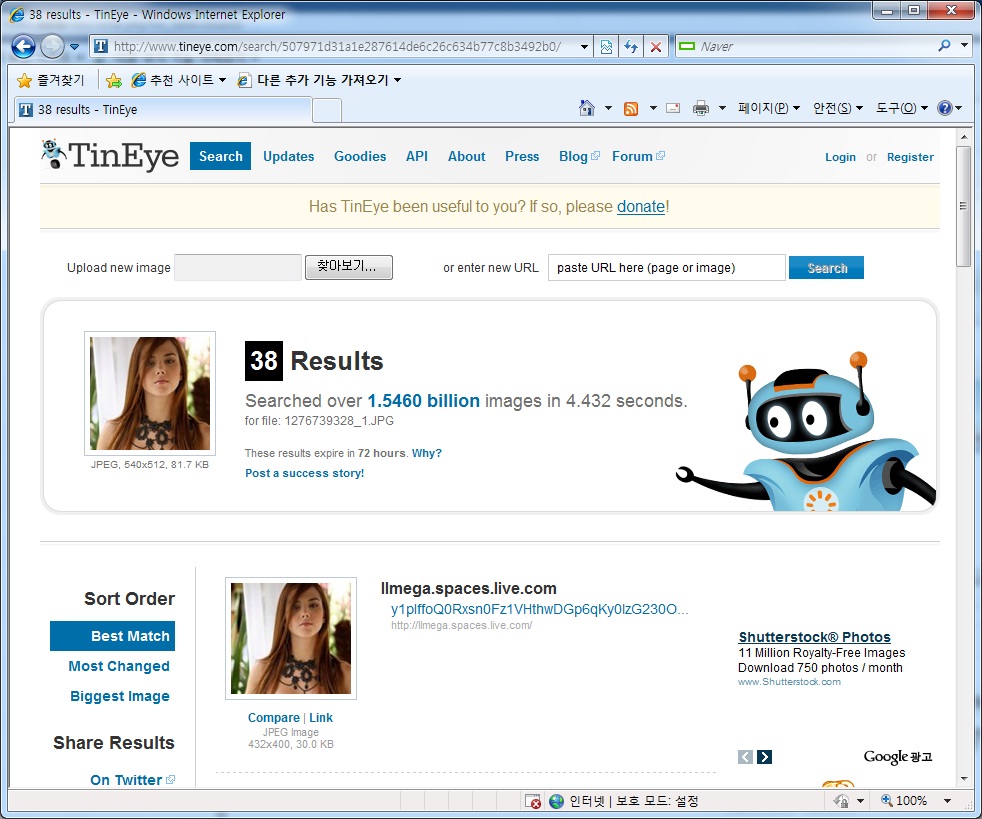This screenshot has width=982, height=819.
Task: Open a new blank tab
Action: tap(327, 110)
